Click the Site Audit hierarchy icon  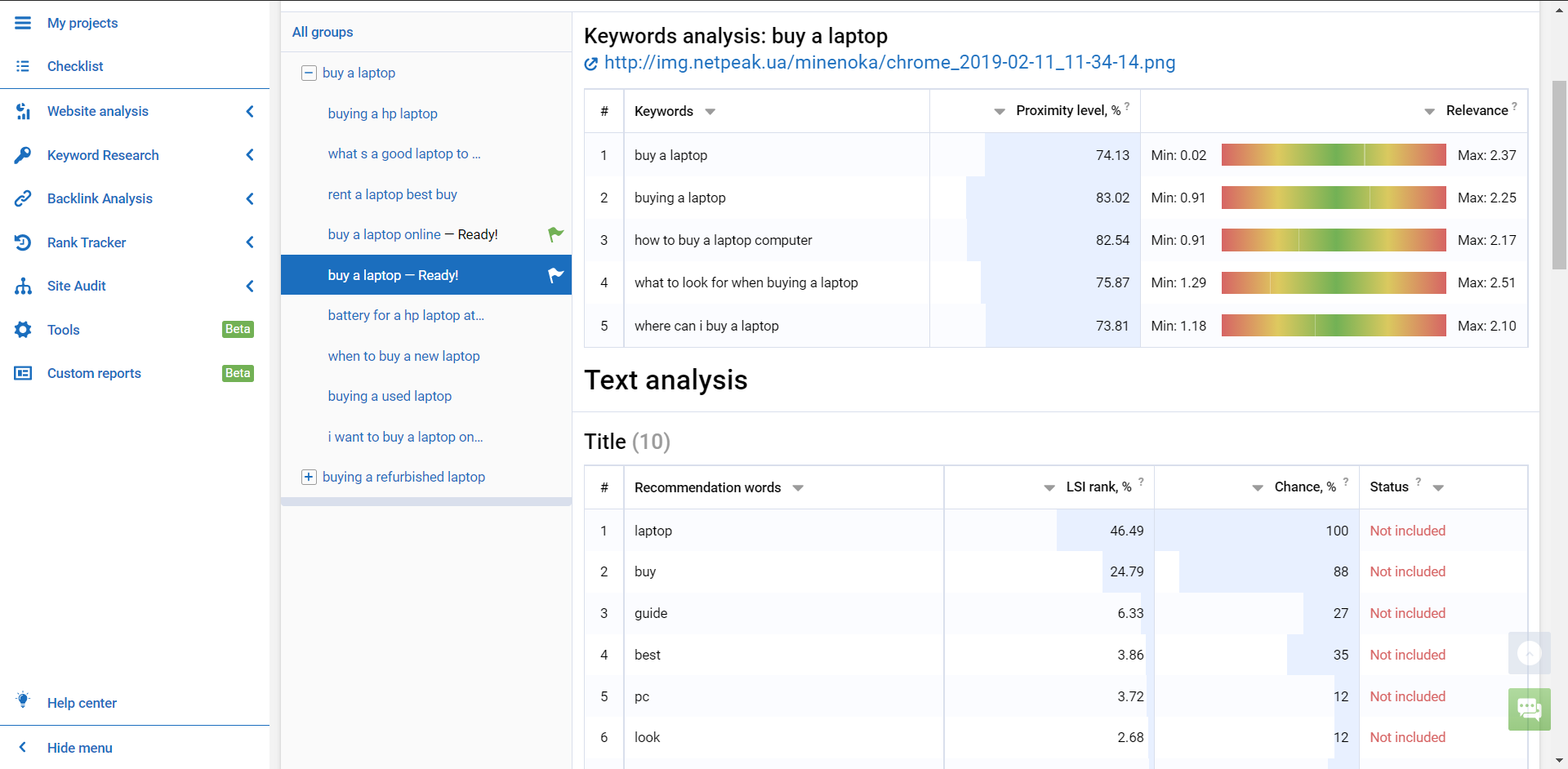[x=23, y=286]
